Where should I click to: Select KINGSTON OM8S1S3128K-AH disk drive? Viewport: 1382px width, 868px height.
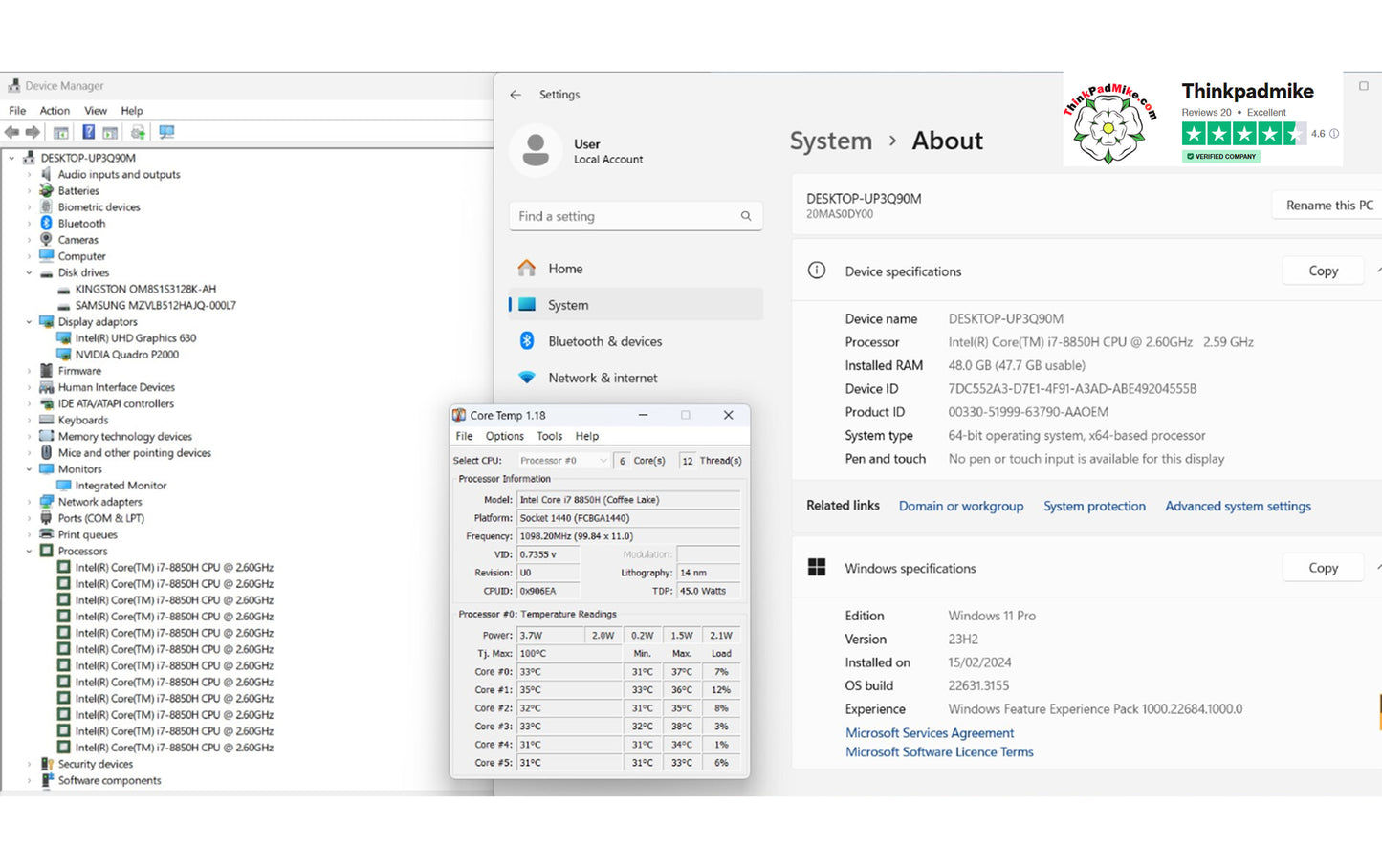pos(145,289)
